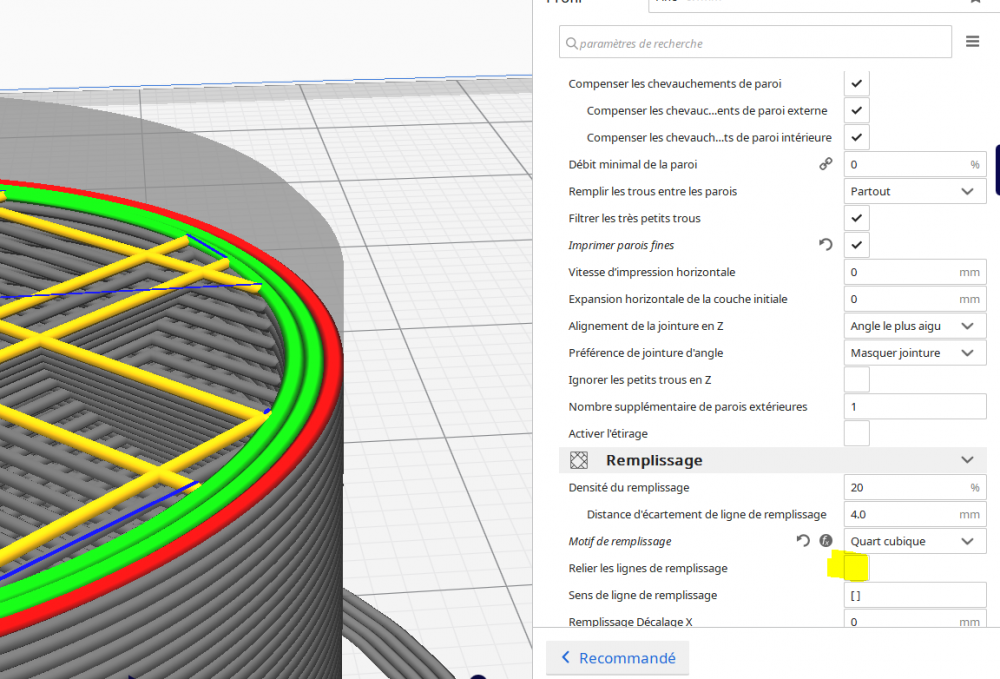This screenshot has width=1000, height=679.
Task: Collapse the Remplissage section
Action: (x=967, y=460)
